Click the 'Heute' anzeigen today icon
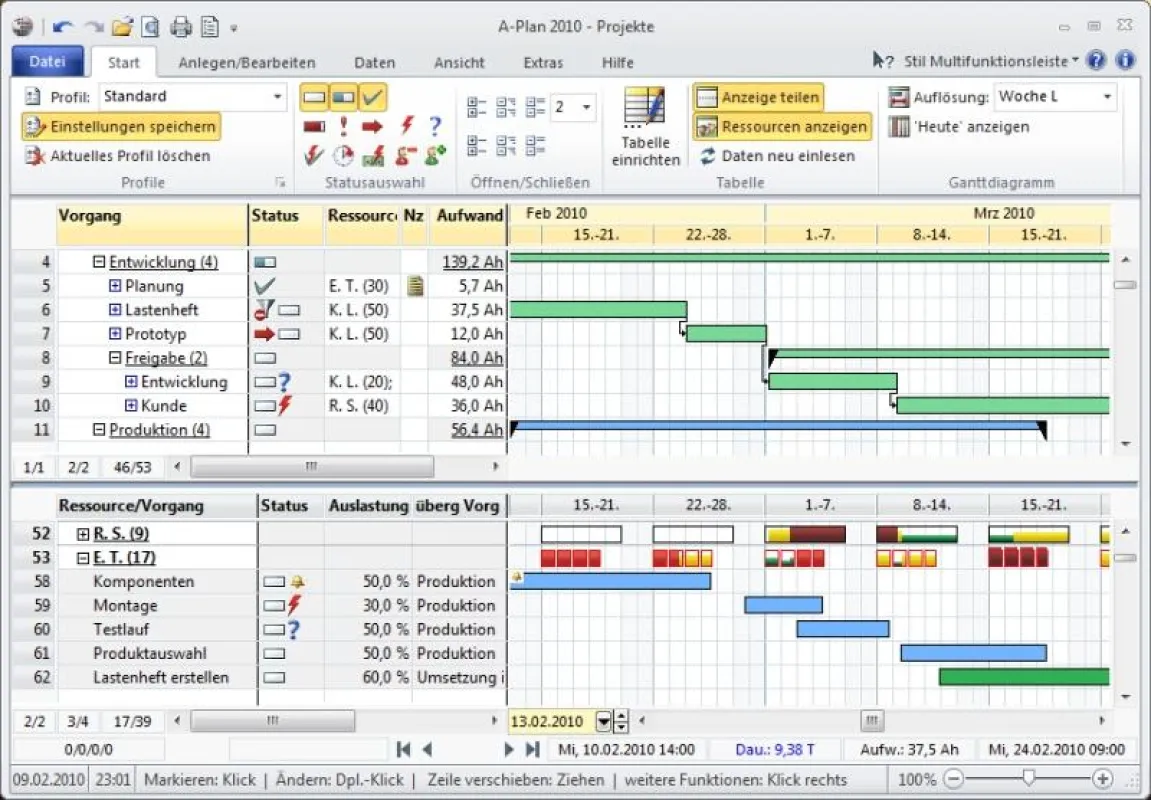Screen dimensions: 1151x800 [x=898, y=127]
